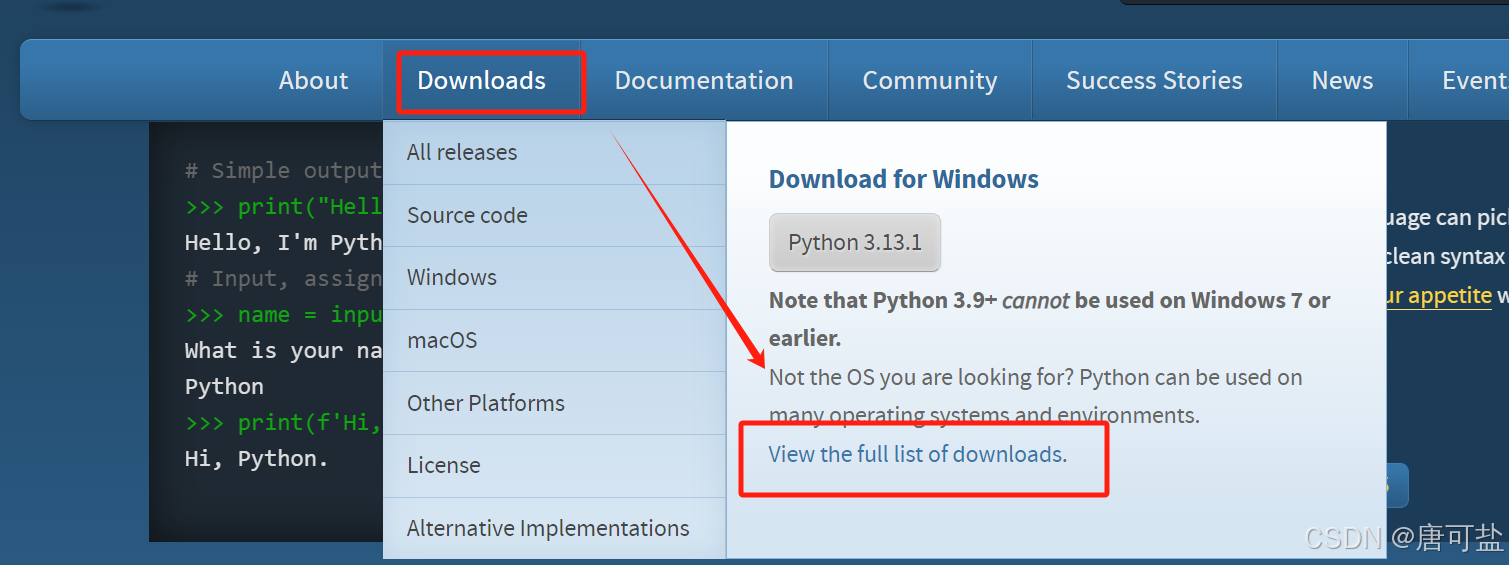Click the 'What is your na' code line

click(284, 351)
